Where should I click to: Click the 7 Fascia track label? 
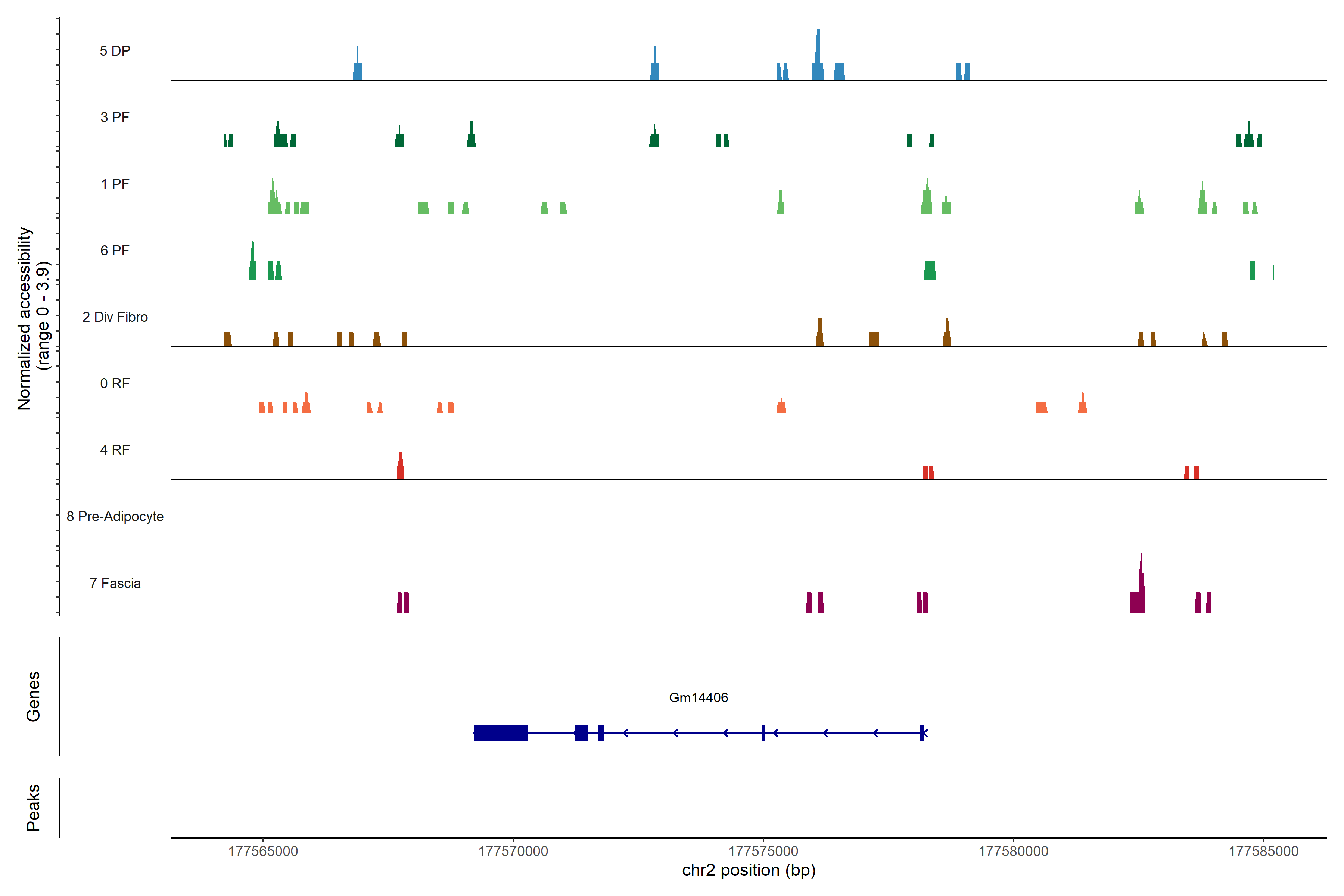pos(115,583)
